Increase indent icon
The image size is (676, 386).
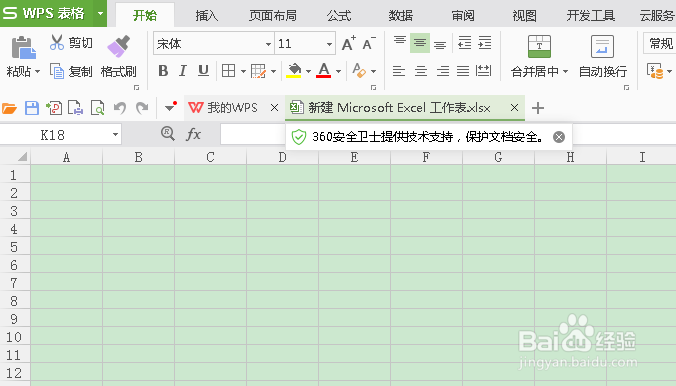click(x=485, y=43)
